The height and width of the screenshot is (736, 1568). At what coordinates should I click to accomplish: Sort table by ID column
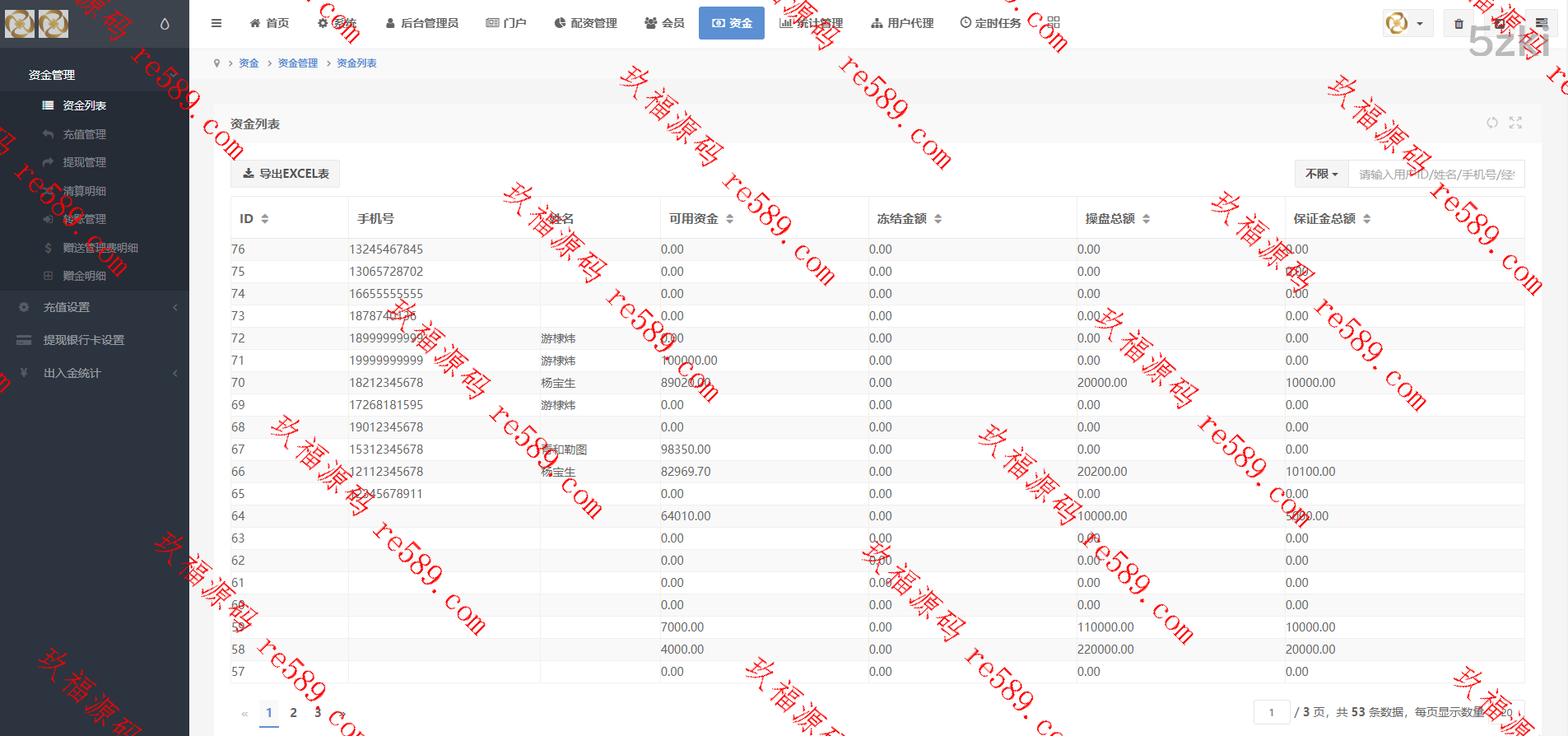click(254, 219)
